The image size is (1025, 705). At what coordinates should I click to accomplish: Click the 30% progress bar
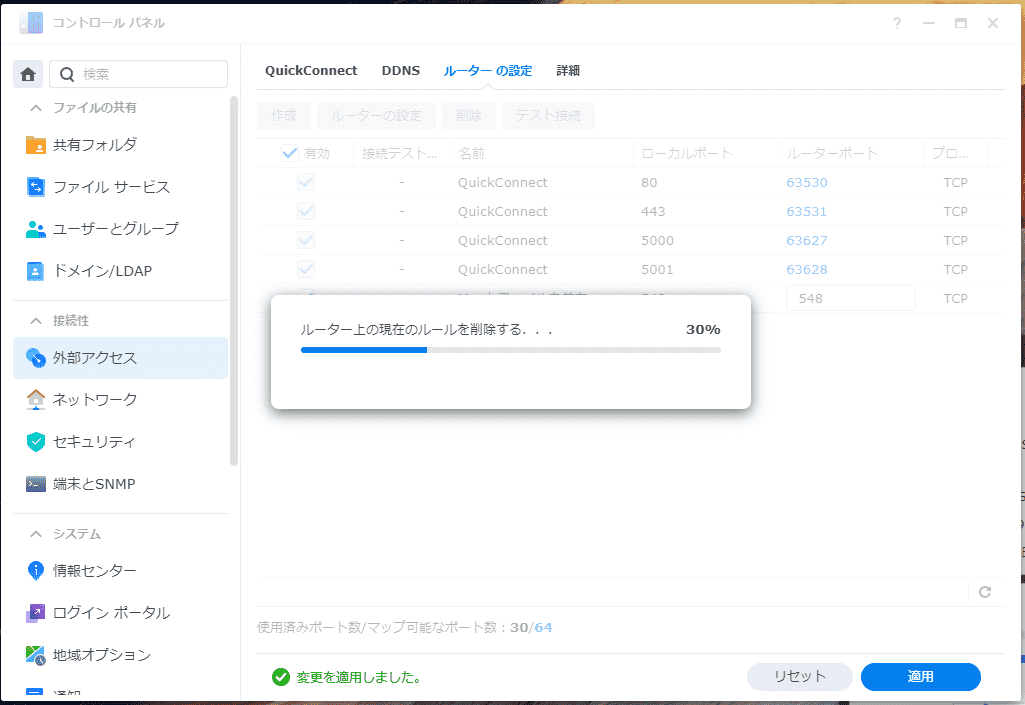coord(511,350)
